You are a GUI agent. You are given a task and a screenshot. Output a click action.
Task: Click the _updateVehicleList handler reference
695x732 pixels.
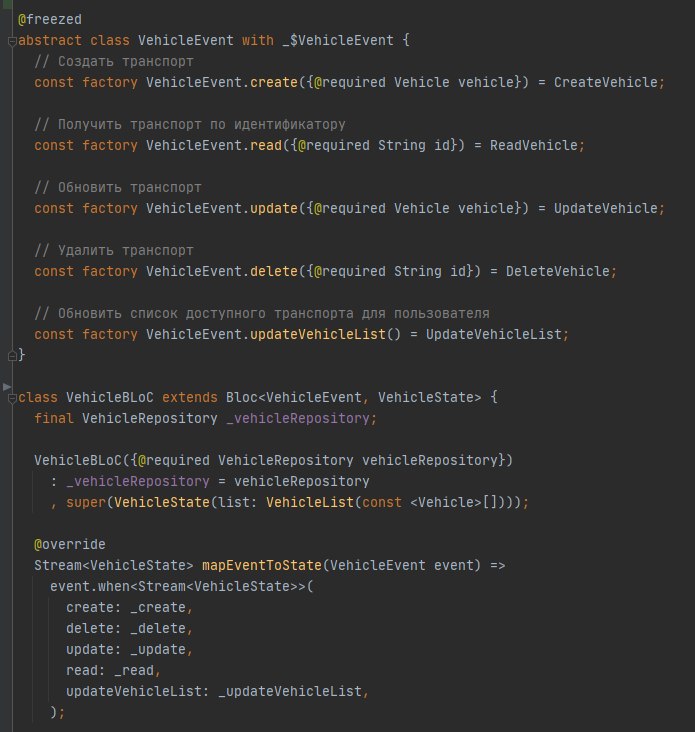290,692
